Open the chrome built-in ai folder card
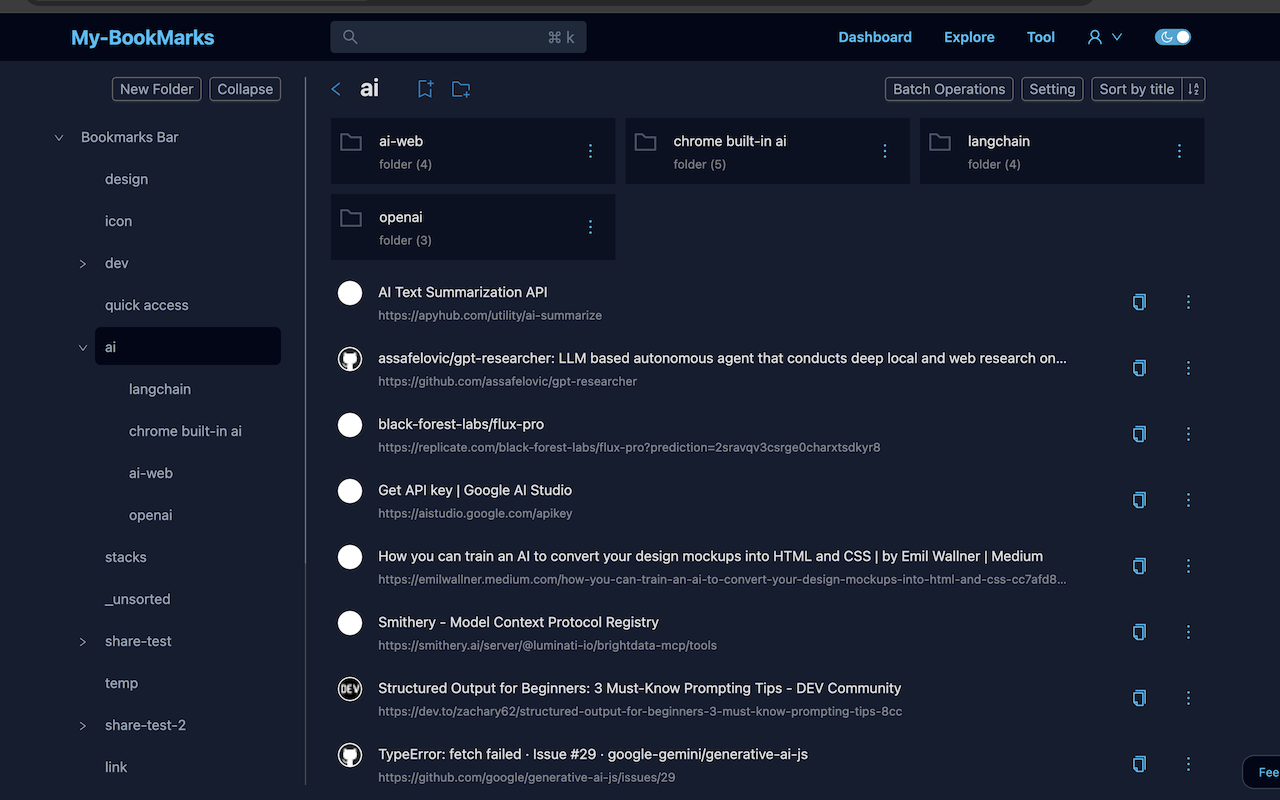This screenshot has width=1280, height=800. pos(767,151)
